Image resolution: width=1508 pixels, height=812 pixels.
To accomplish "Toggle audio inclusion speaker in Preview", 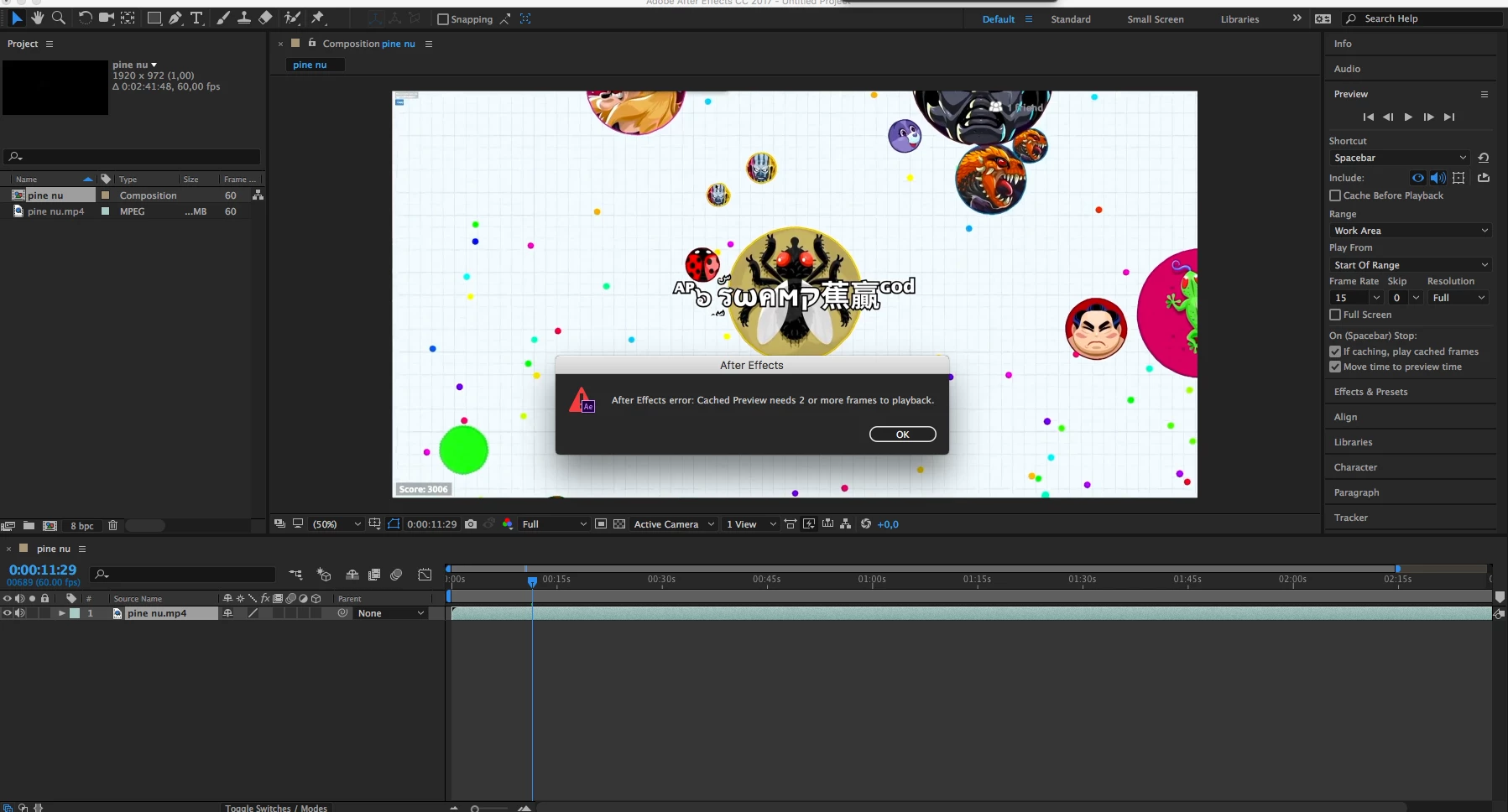I will coord(1438,178).
